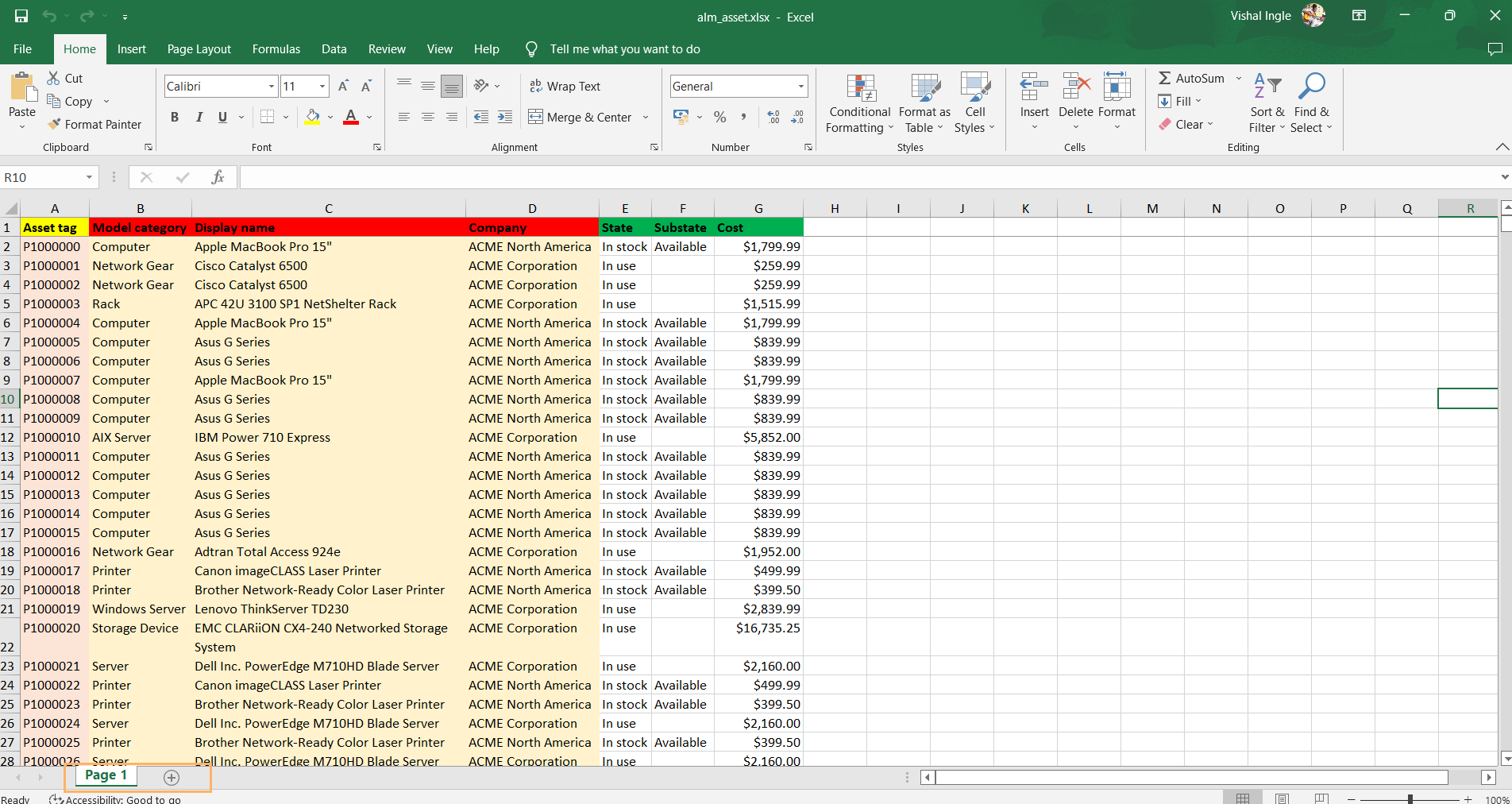Image resolution: width=1512 pixels, height=804 pixels.
Task: Open Cell Styles gallery
Action: (x=974, y=103)
